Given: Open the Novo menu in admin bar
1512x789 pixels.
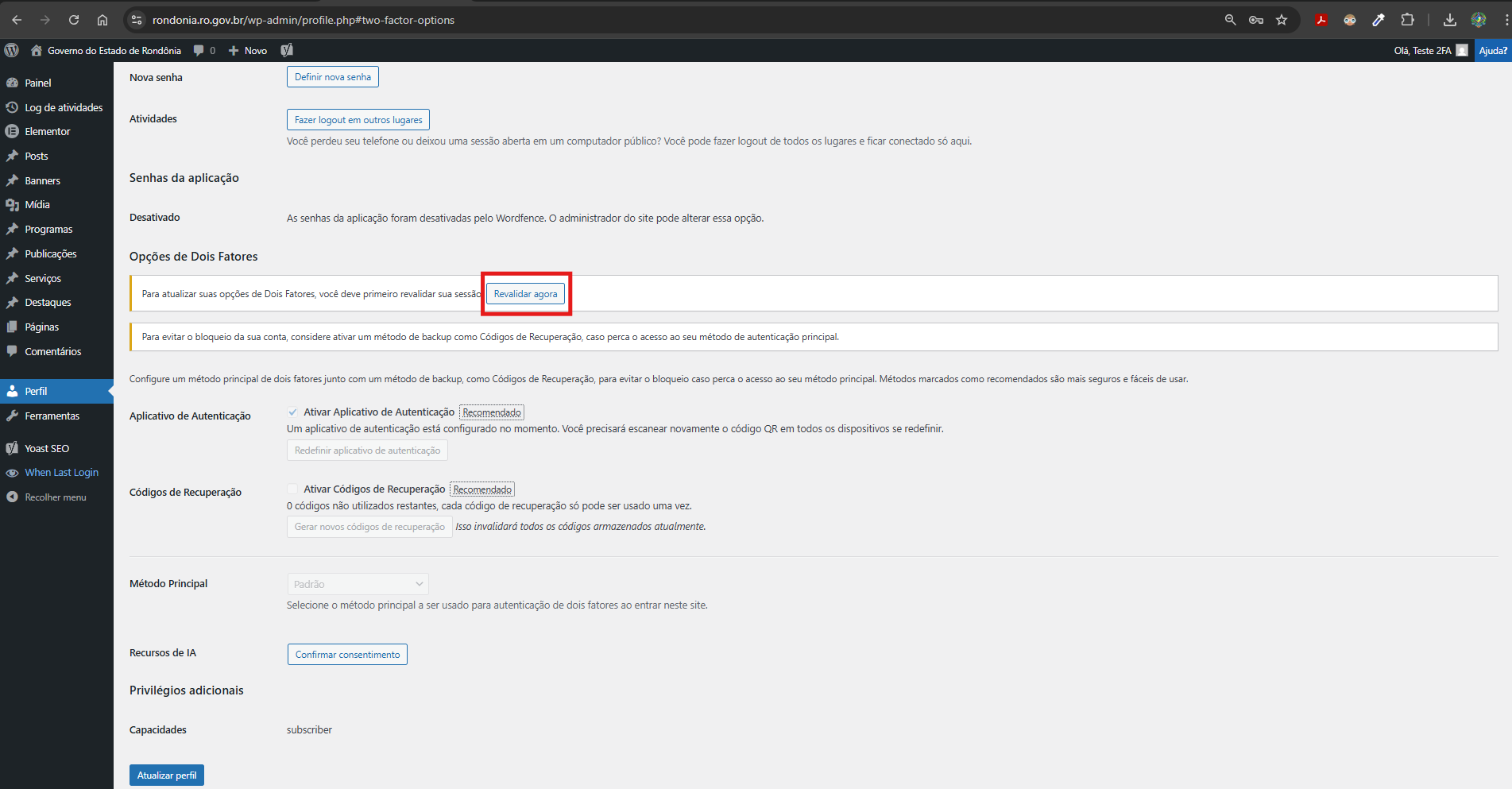Looking at the screenshot, I should click(x=248, y=50).
